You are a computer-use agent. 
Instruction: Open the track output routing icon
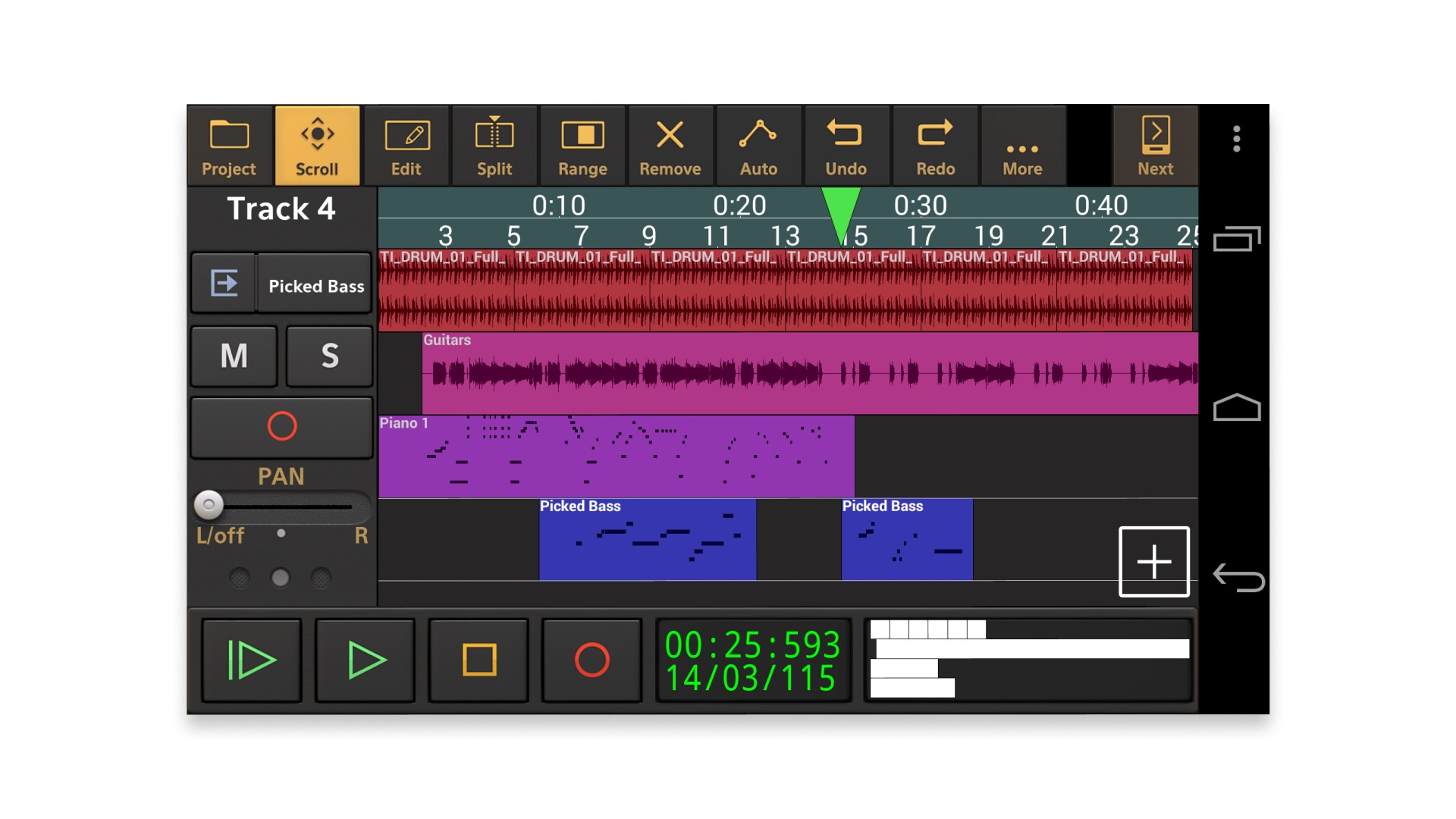(x=224, y=283)
